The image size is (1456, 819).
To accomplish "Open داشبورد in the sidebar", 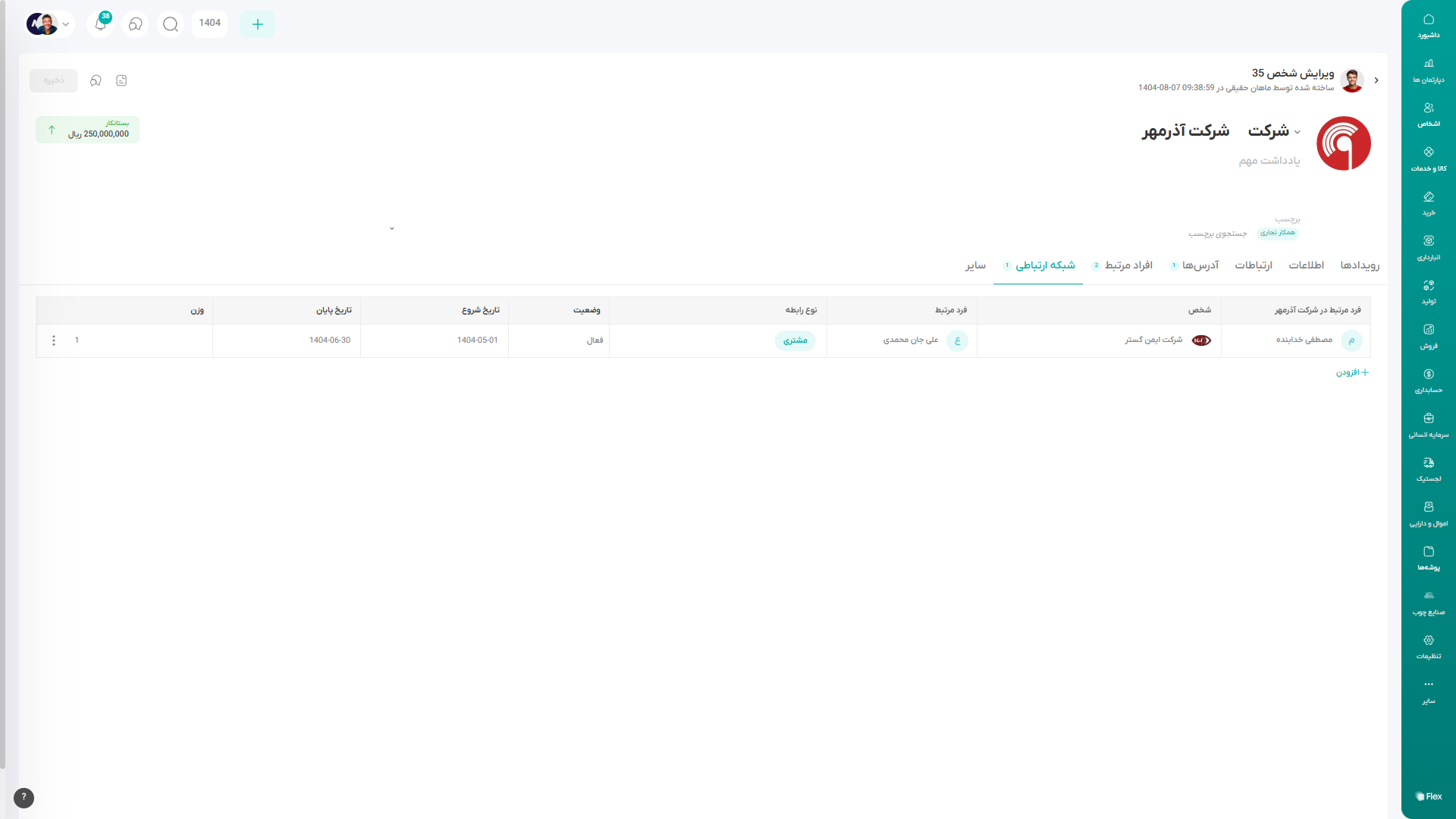I will [x=1428, y=26].
